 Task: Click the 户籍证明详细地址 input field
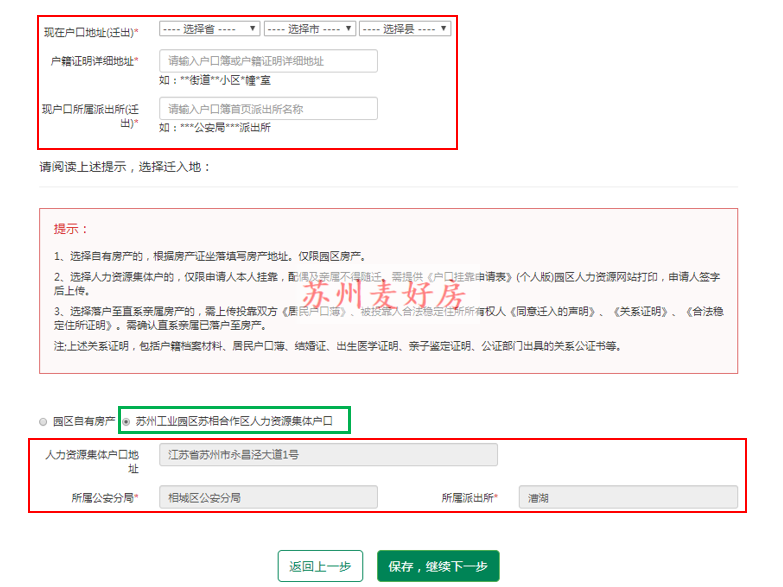click(268, 61)
